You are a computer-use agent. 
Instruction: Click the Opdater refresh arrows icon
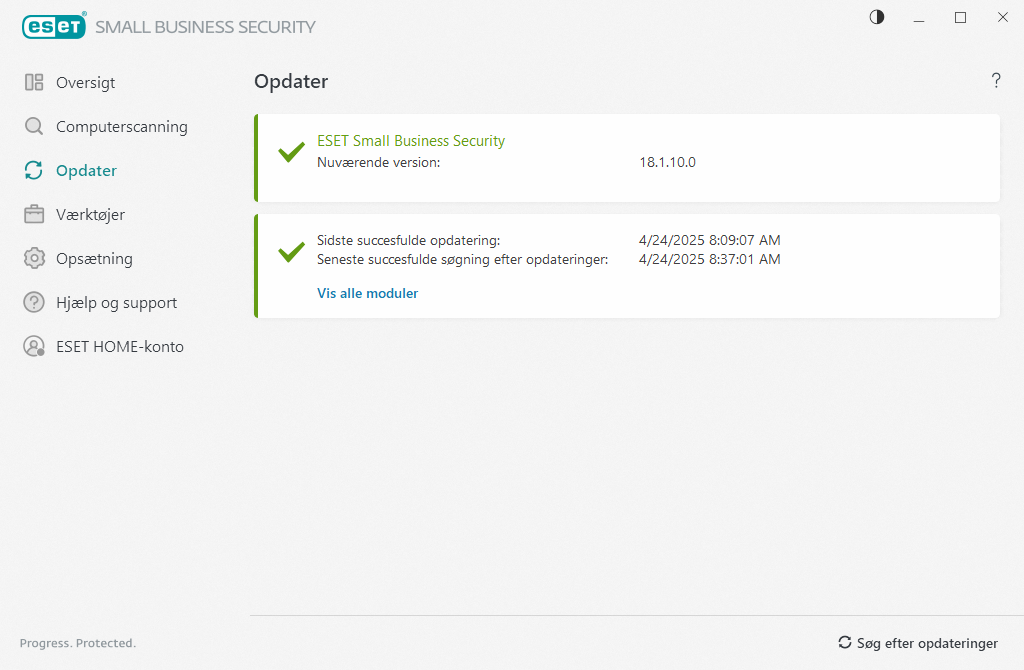click(34, 171)
